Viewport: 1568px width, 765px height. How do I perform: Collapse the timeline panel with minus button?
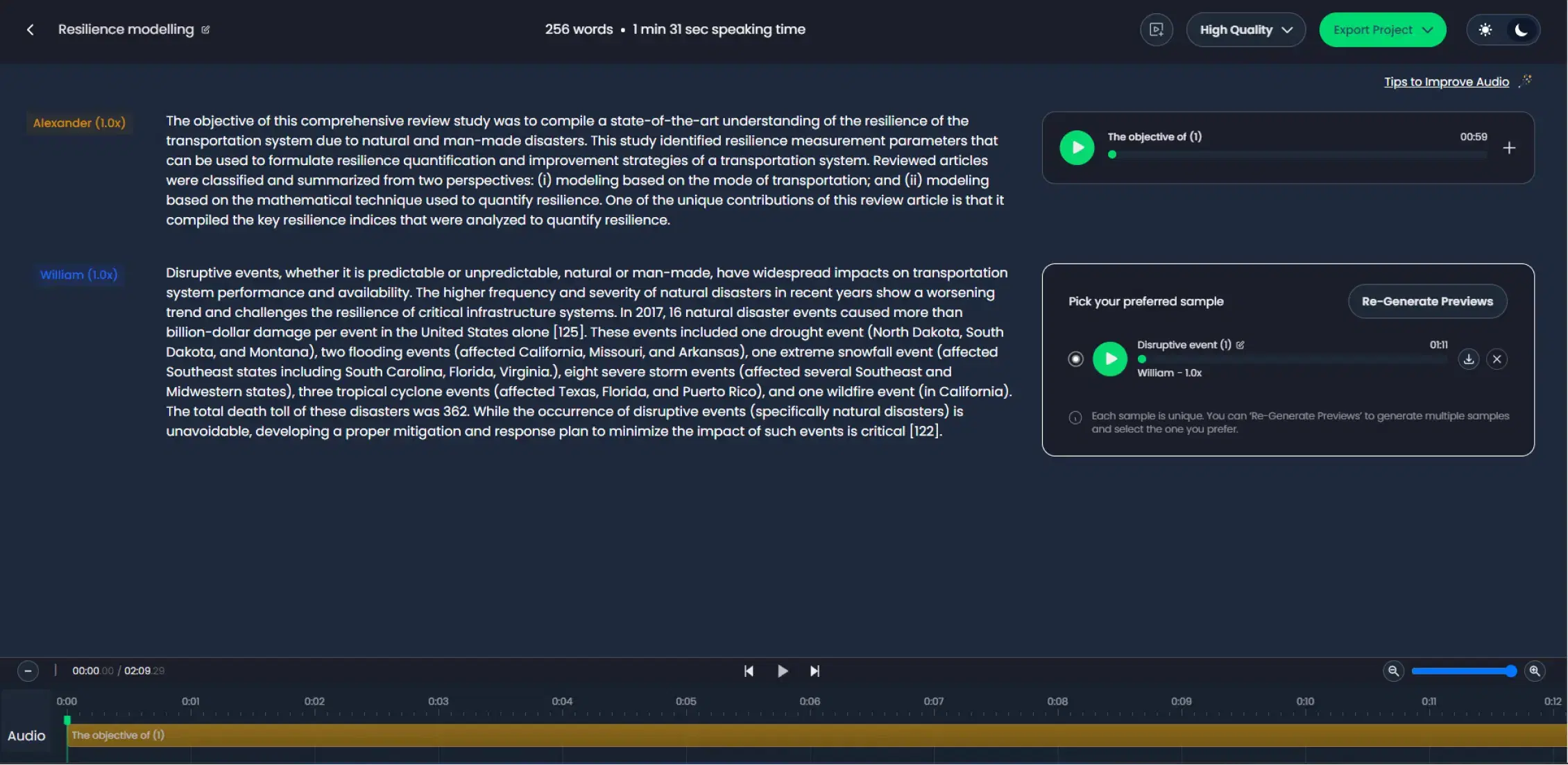28,671
